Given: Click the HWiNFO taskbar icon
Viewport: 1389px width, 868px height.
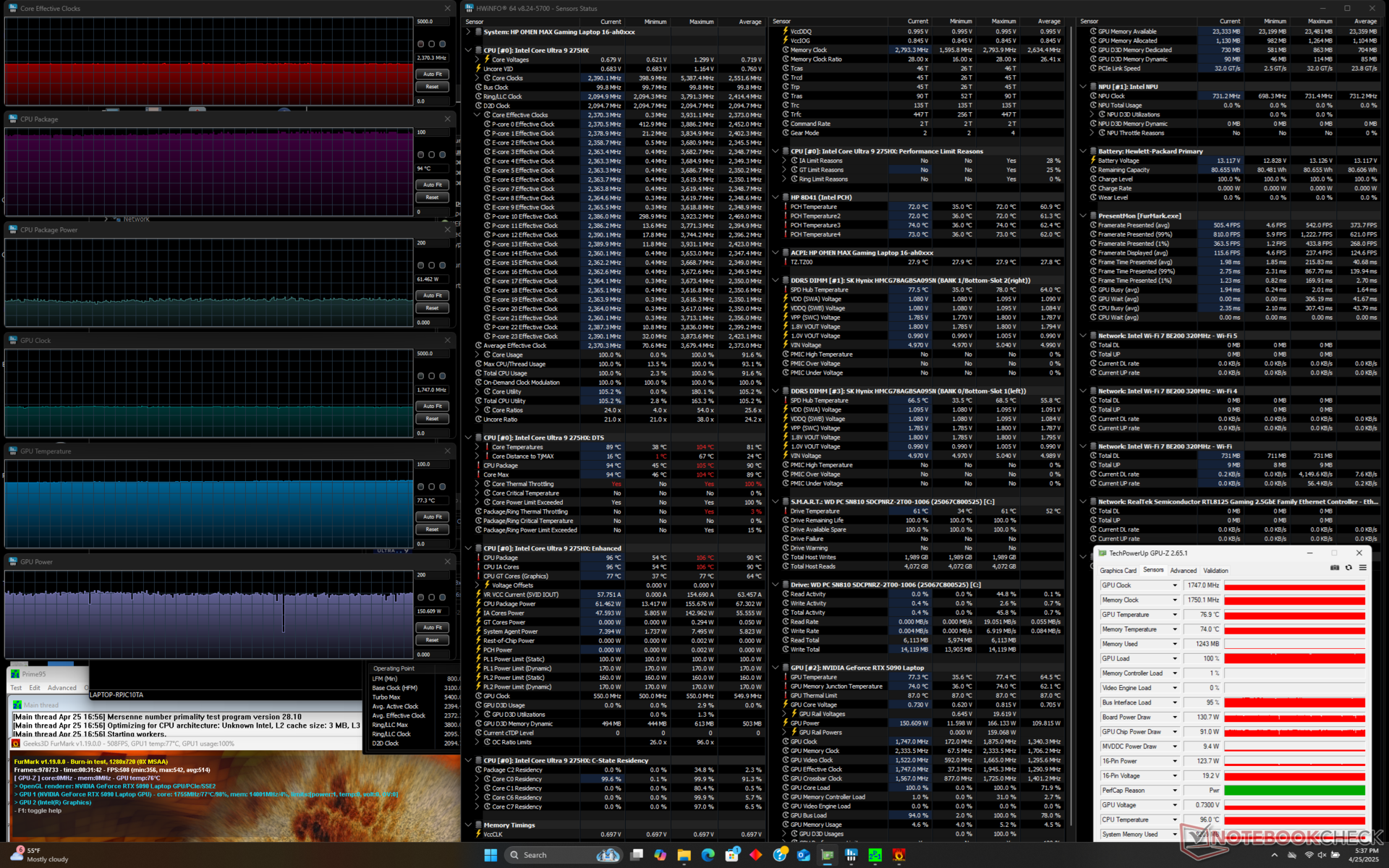Looking at the screenshot, I should point(851,855).
